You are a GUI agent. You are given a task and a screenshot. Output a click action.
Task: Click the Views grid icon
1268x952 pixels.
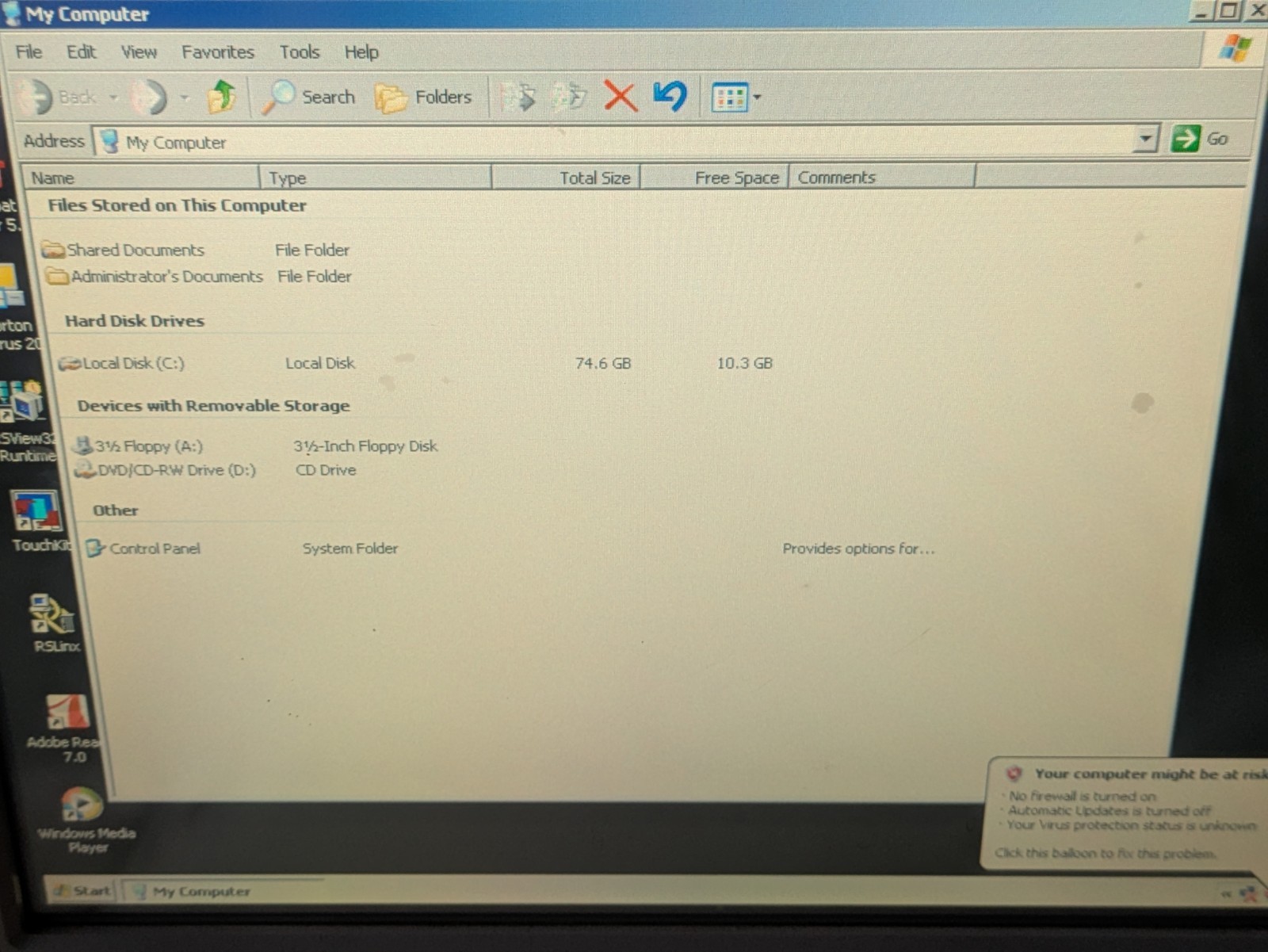point(729,97)
